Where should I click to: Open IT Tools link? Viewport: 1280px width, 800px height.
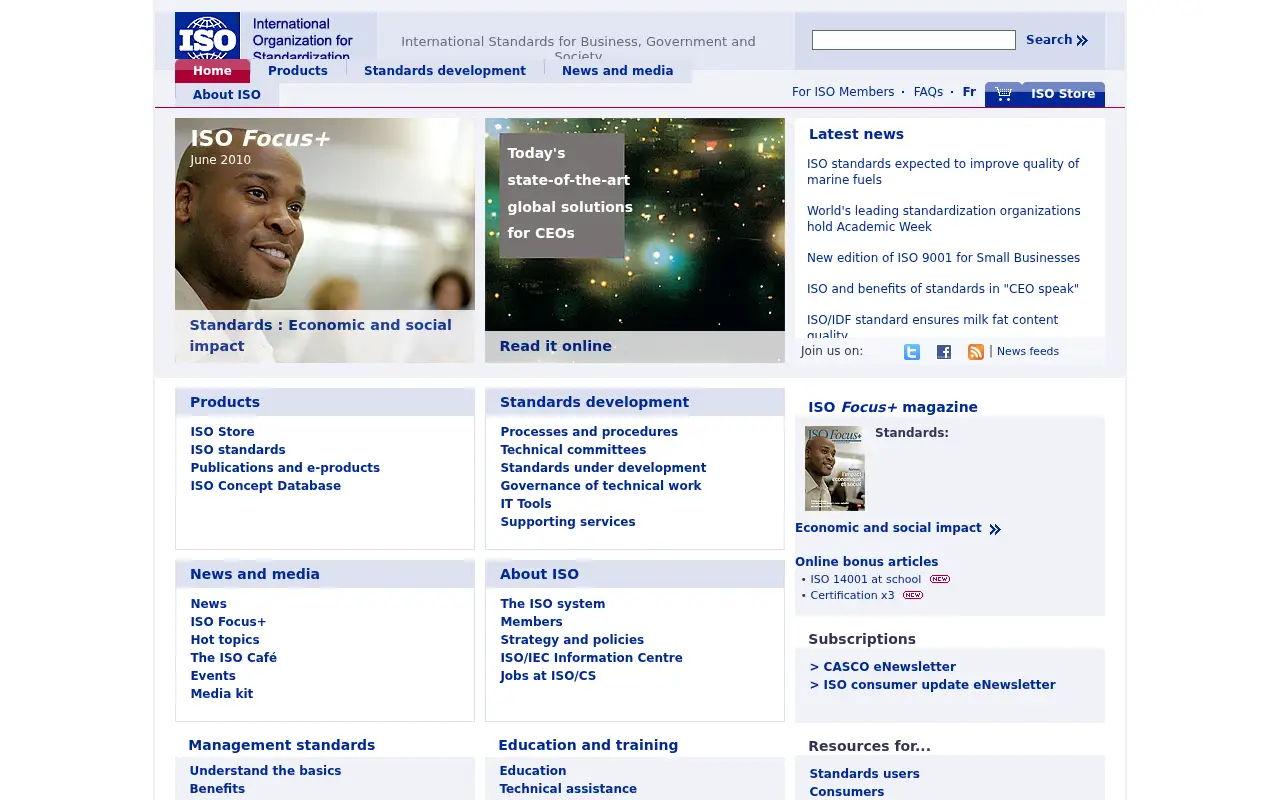526,504
